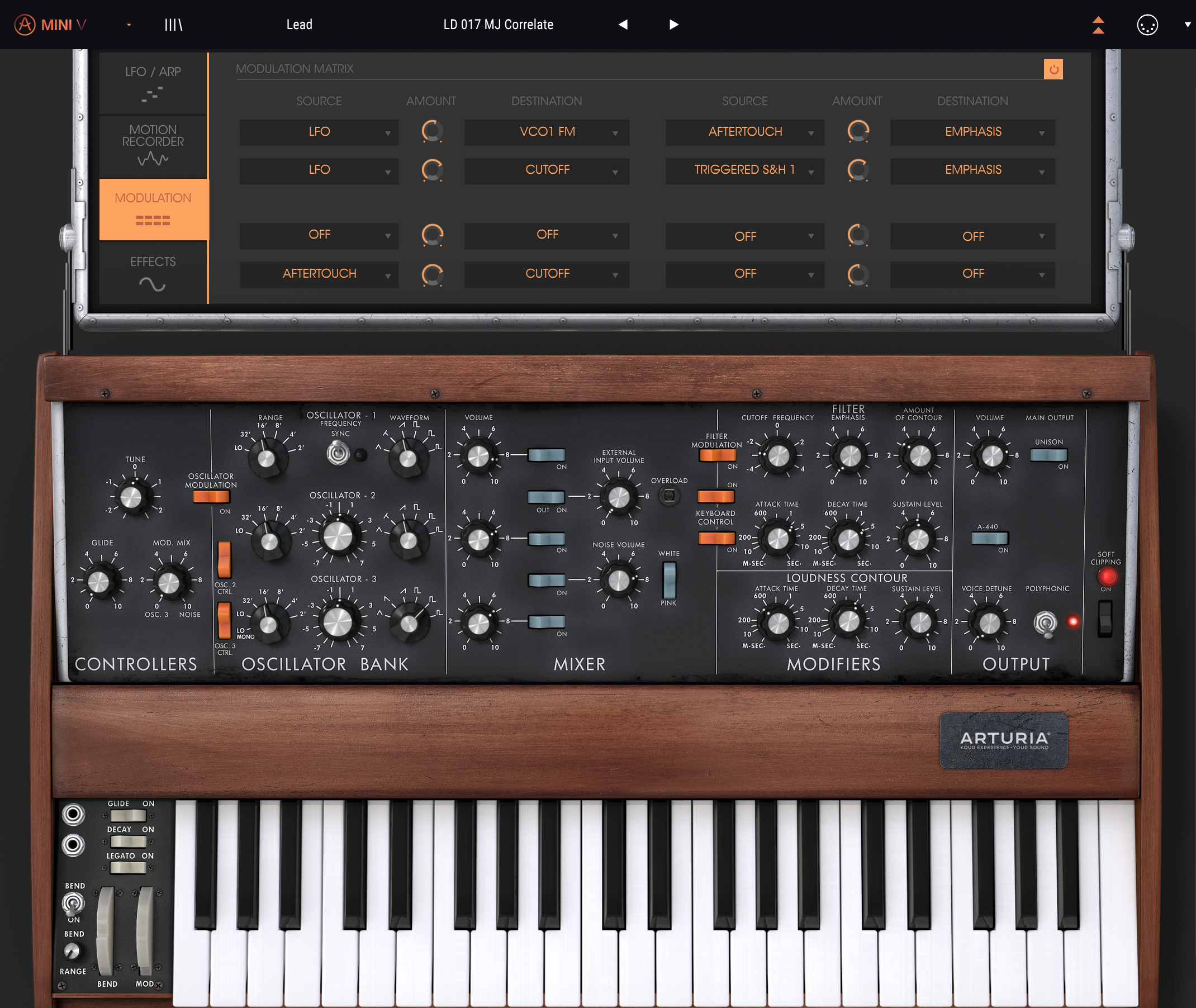1196x1008 pixels.
Task: Go to the previous preset
Action: (623, 25)
